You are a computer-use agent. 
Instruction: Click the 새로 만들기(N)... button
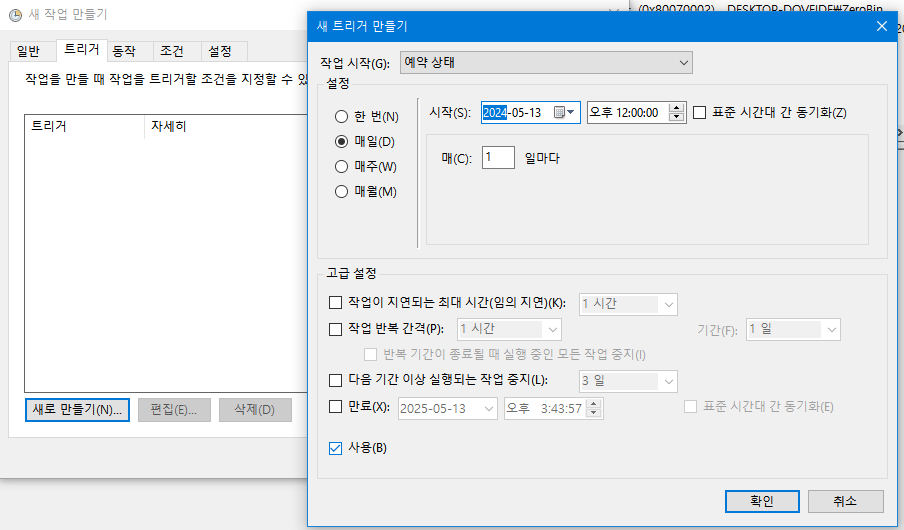(x=77, y=409)
